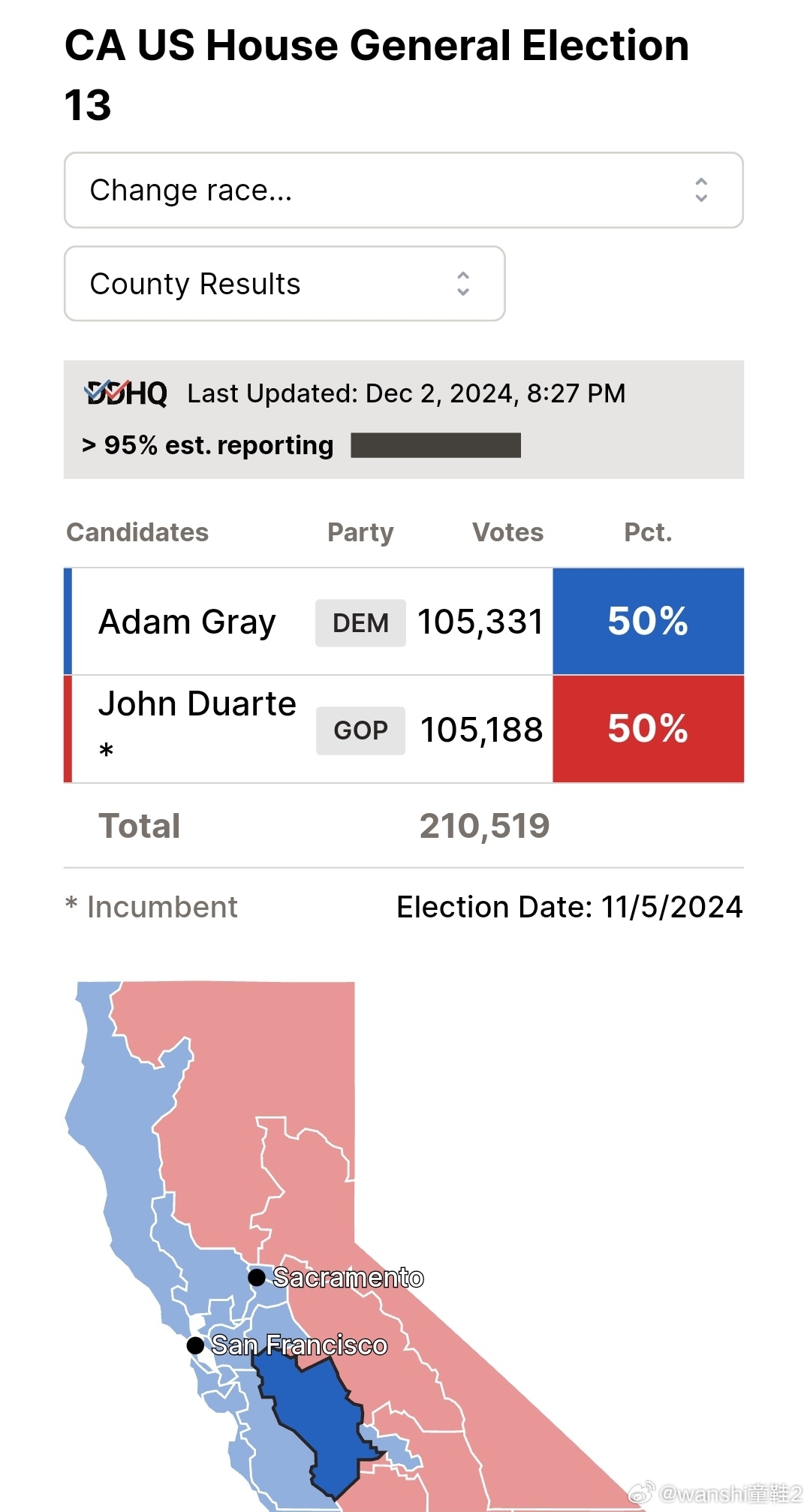The height and width of the screenshot is (1512, 810).
Task: Click the San Francisco map marker dot
Action: coord(195,1345)
